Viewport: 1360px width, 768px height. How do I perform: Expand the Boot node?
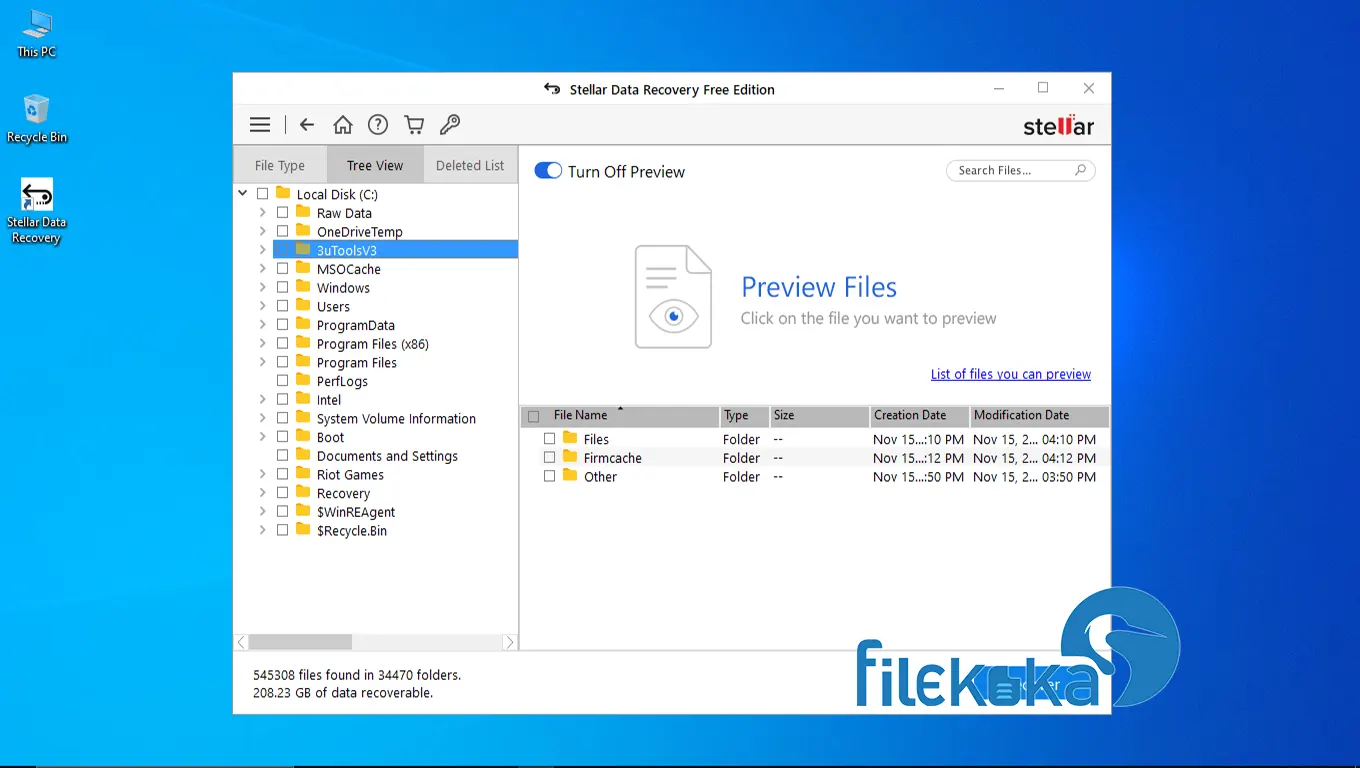coord(262,437)
